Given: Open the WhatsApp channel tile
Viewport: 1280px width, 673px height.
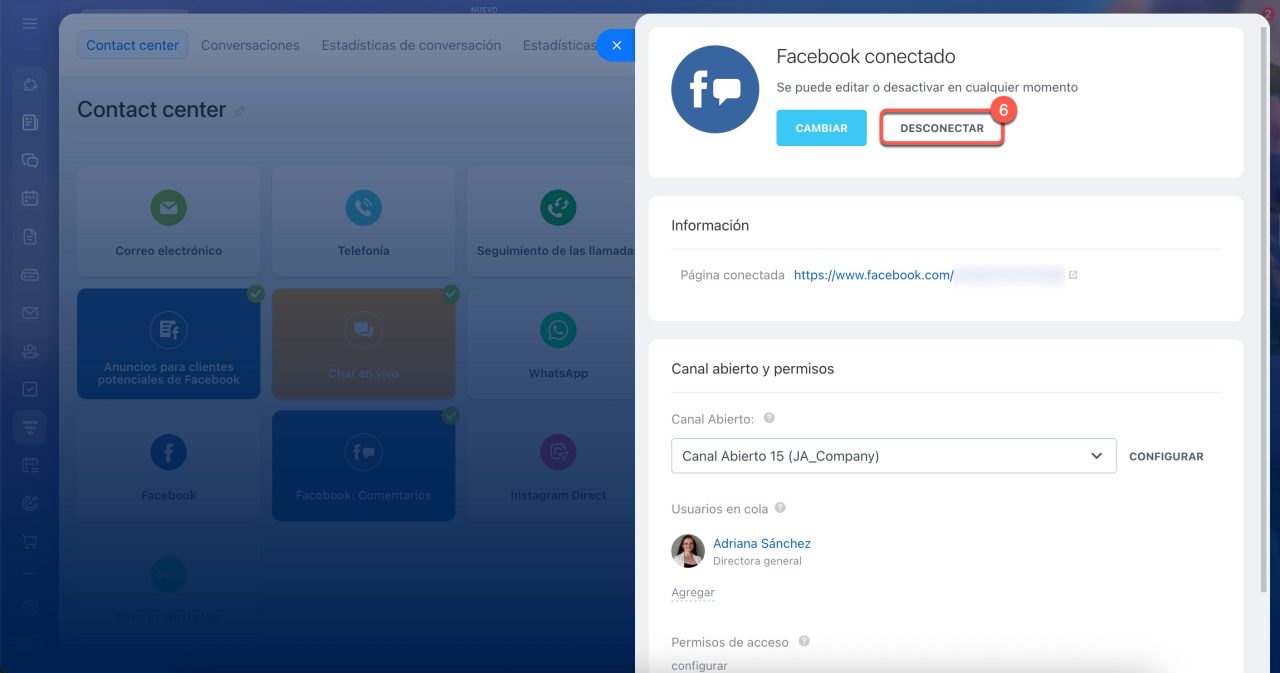Looking at the screenshot, I should click(551, 344).
